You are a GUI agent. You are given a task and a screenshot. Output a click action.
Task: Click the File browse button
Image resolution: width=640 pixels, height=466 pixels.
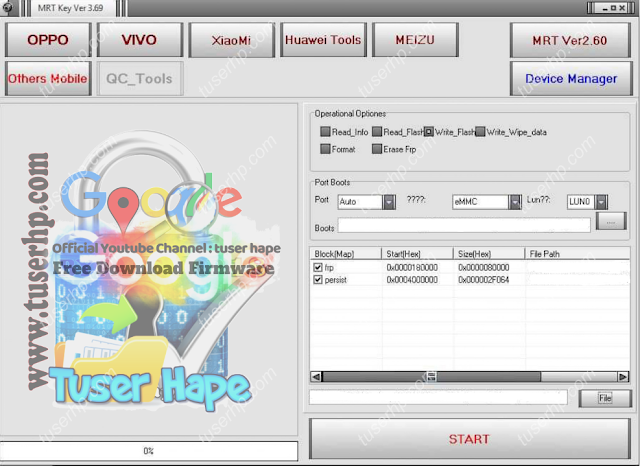click(x=605, y=398)
